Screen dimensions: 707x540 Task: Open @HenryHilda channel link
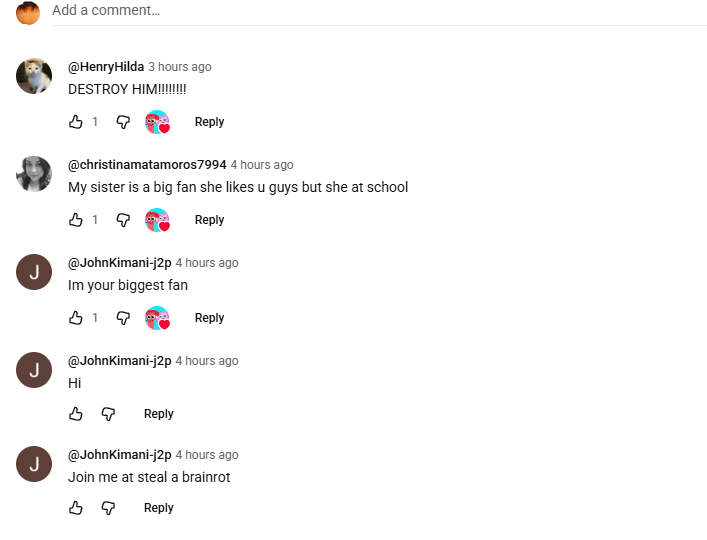tap(105, 67)
